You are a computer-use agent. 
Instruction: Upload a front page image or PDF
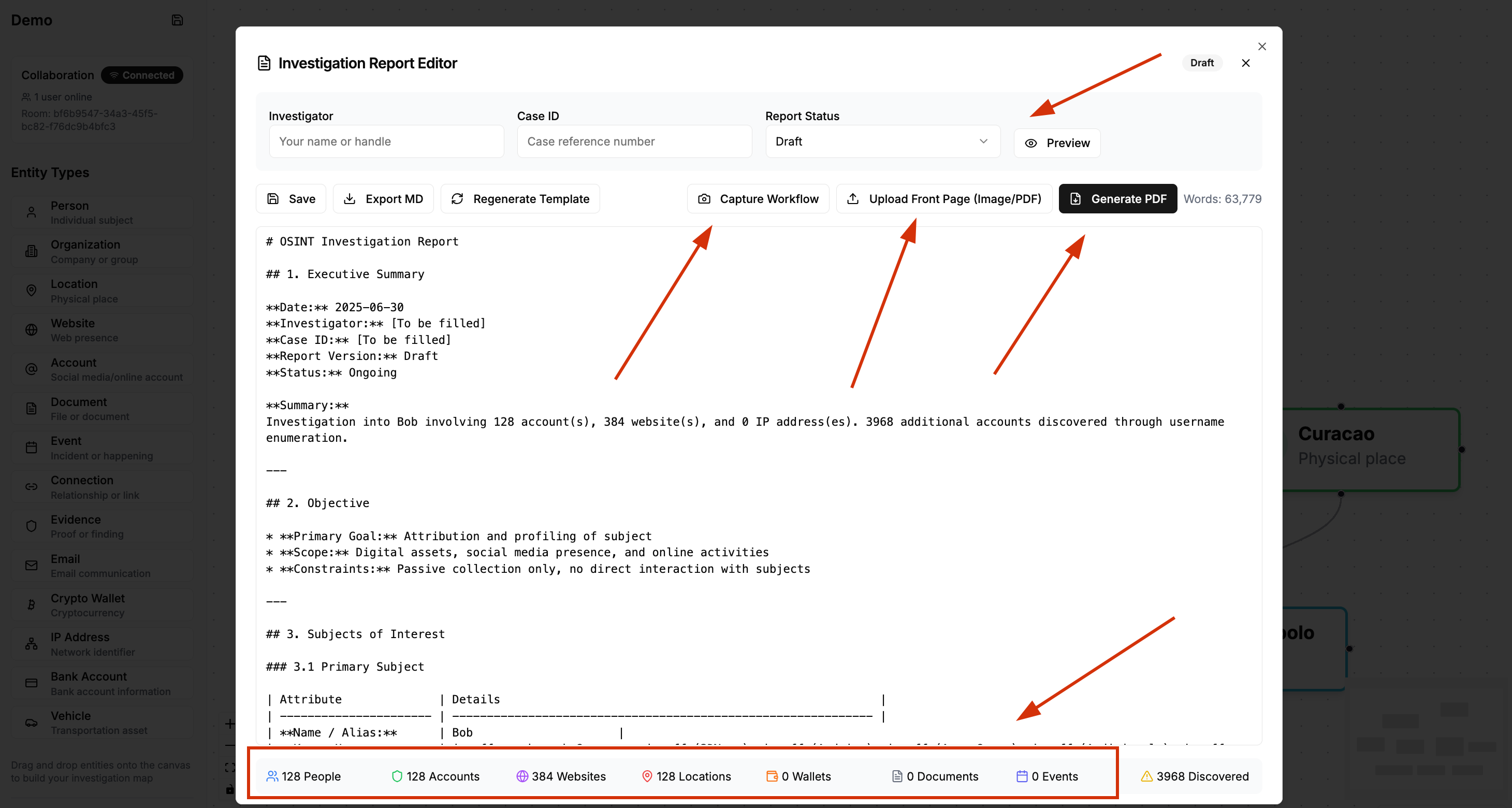tap(943, 198)
